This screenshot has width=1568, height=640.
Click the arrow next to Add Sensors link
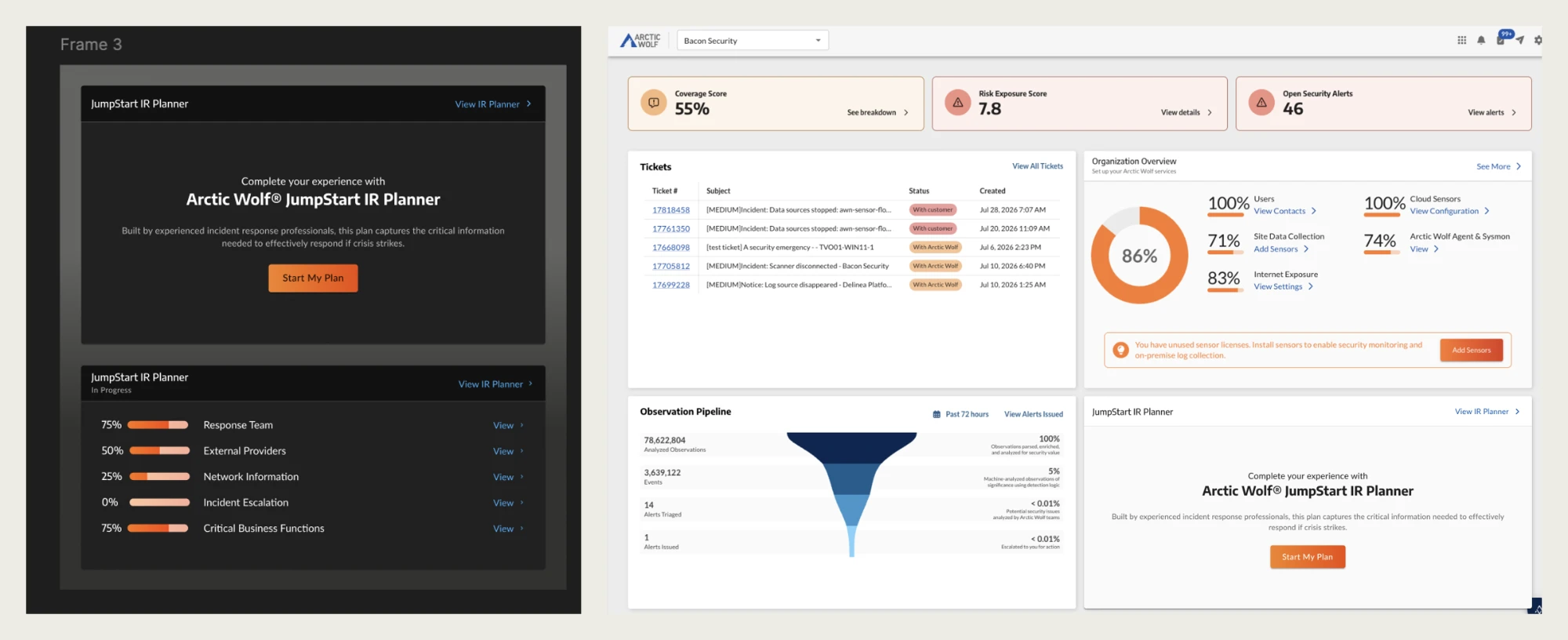pyautogui.click(x=1306, y=249)
